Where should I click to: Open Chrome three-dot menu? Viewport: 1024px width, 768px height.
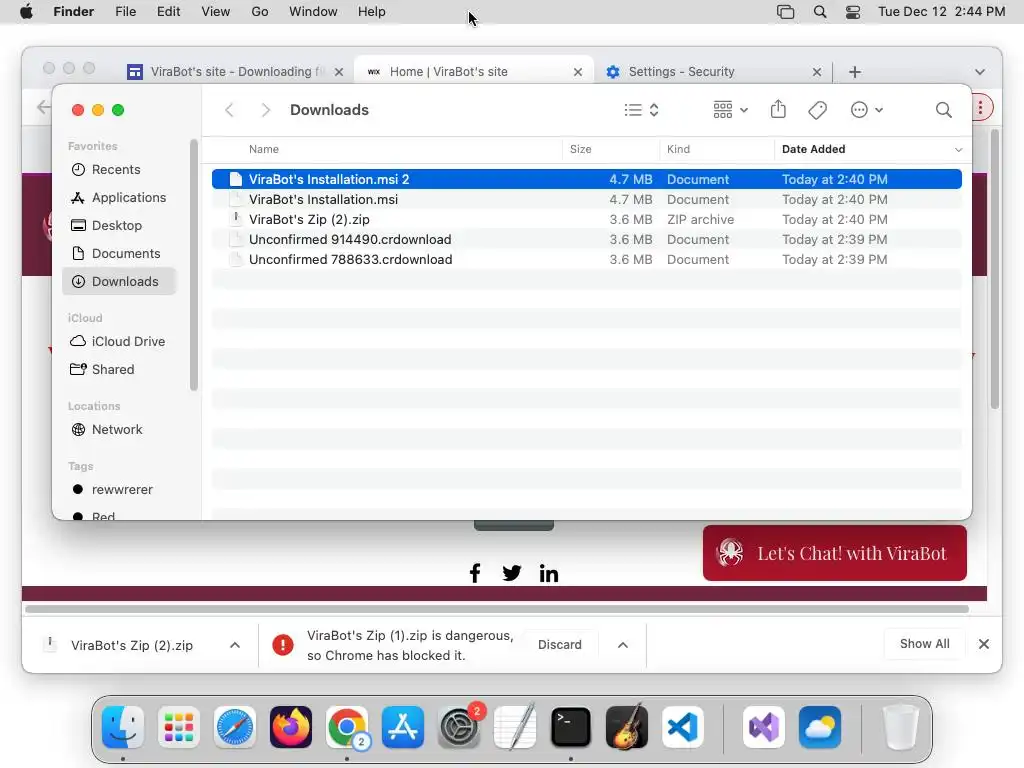(980, 108)
